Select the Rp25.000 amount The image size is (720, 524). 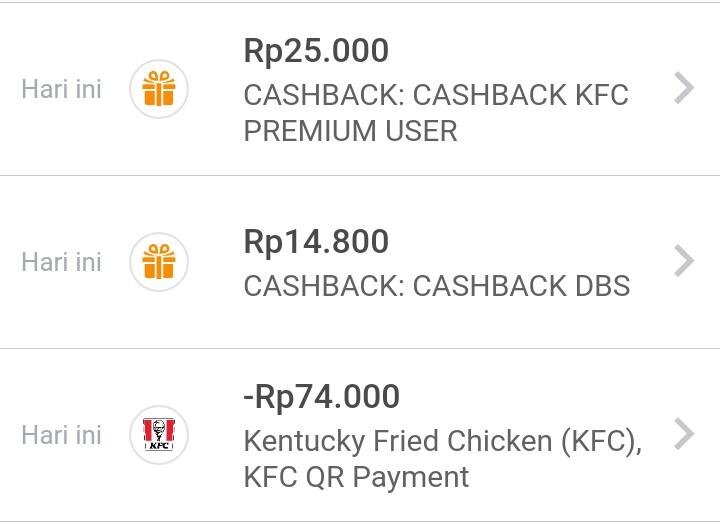point(316,51)
